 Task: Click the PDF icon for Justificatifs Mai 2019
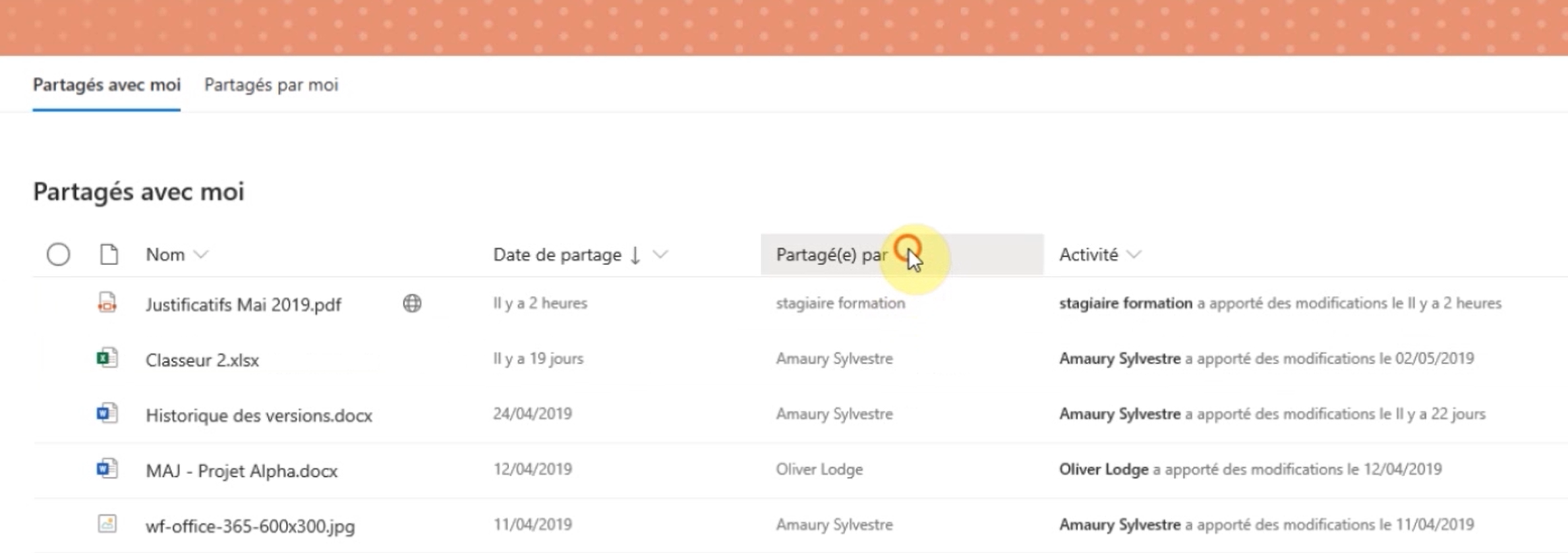coord(107,303)
